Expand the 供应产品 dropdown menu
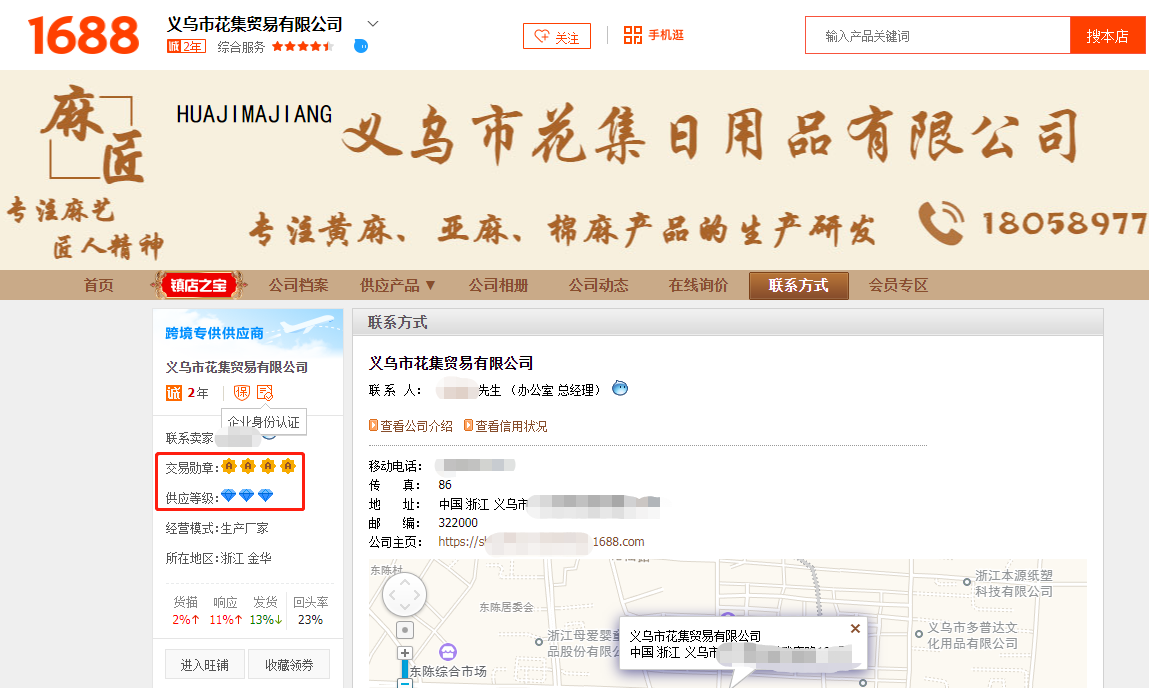 tap(397, 285)
